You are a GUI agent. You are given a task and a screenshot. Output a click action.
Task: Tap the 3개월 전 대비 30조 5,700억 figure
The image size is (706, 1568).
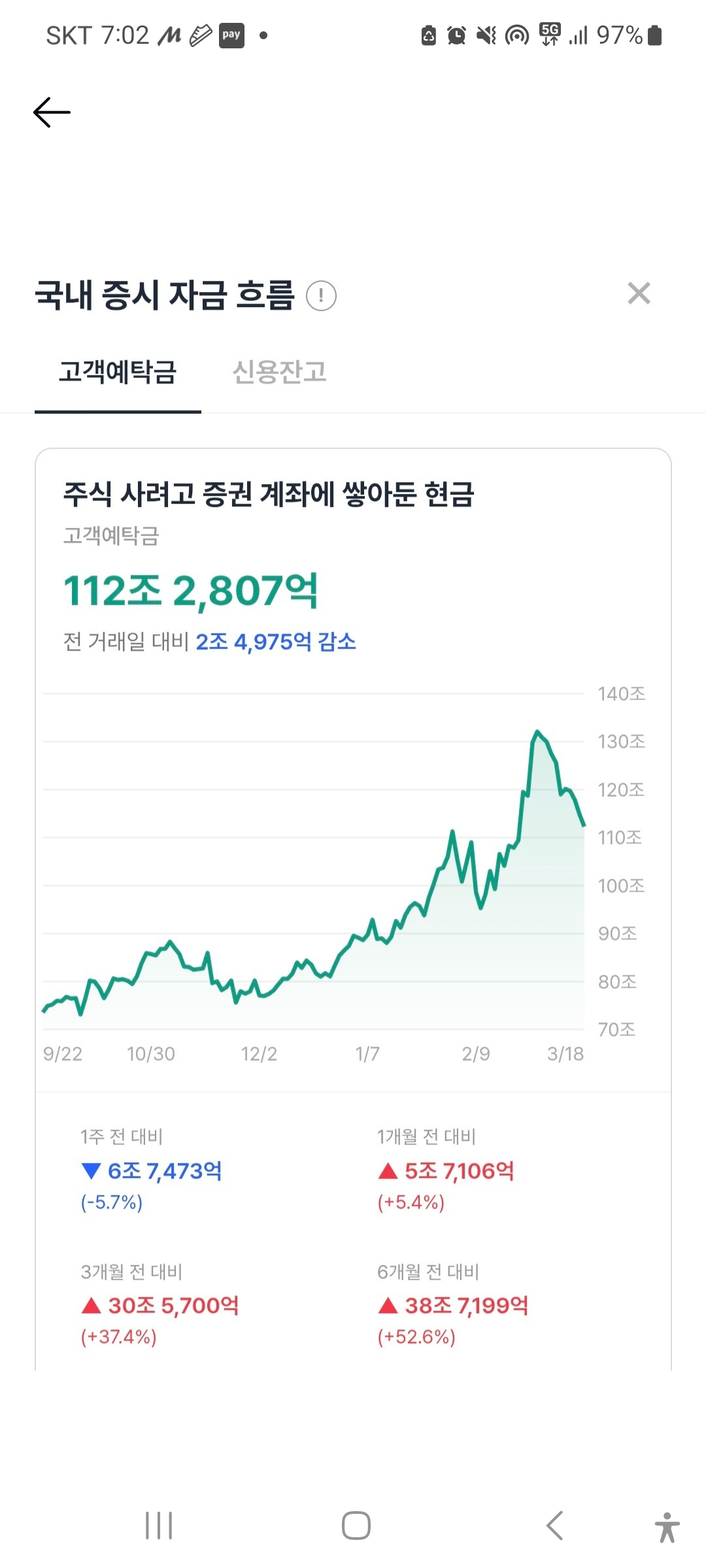pos(173,1305)
